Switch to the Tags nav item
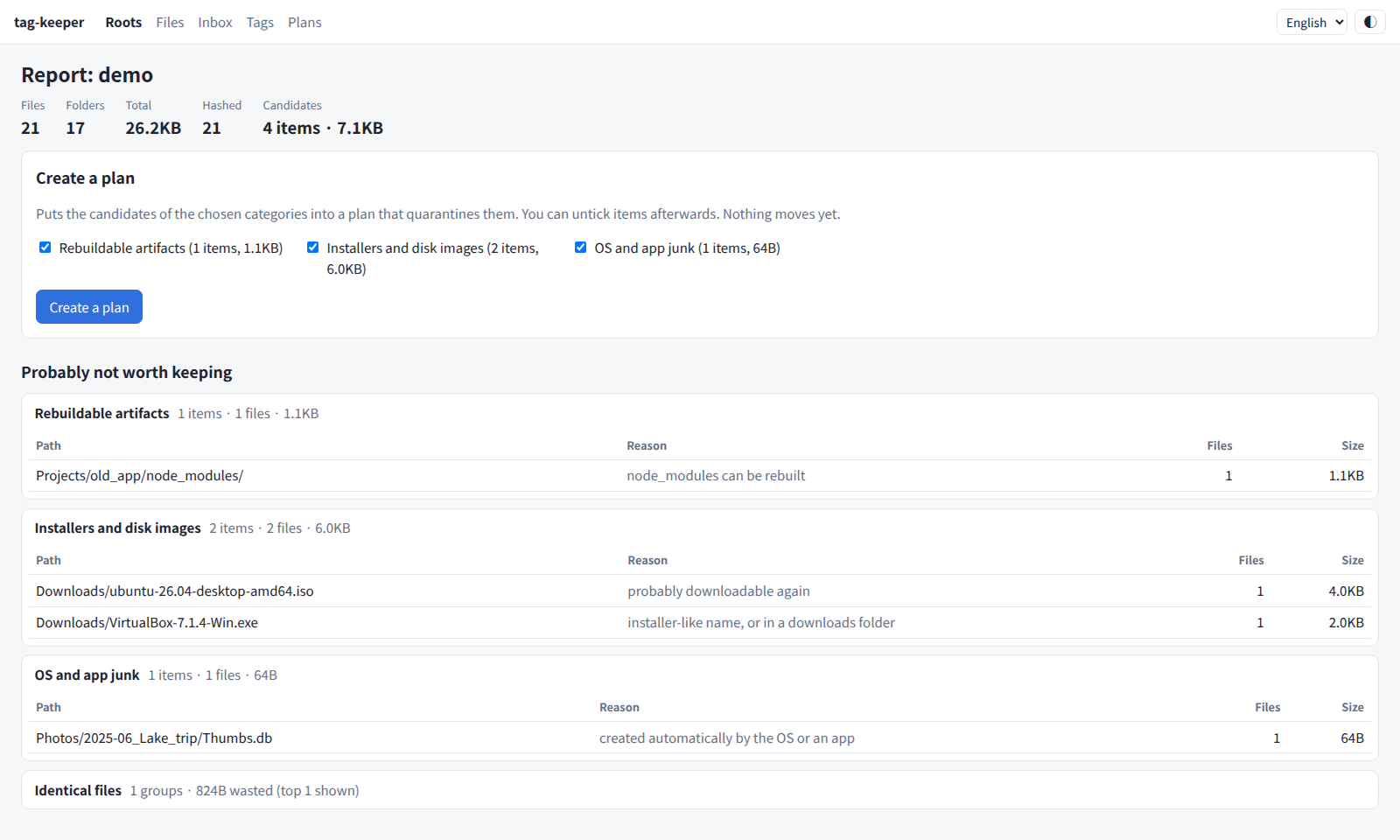Viewport: 1400px width, 840px height. click(x=260, y=22)
